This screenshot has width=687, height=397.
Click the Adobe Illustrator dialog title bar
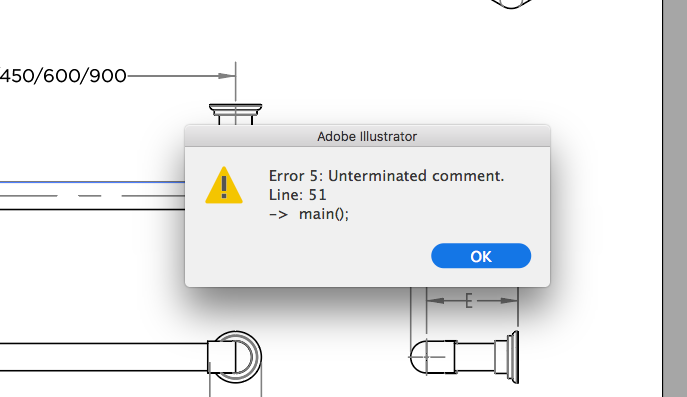(x=367, y=136)
